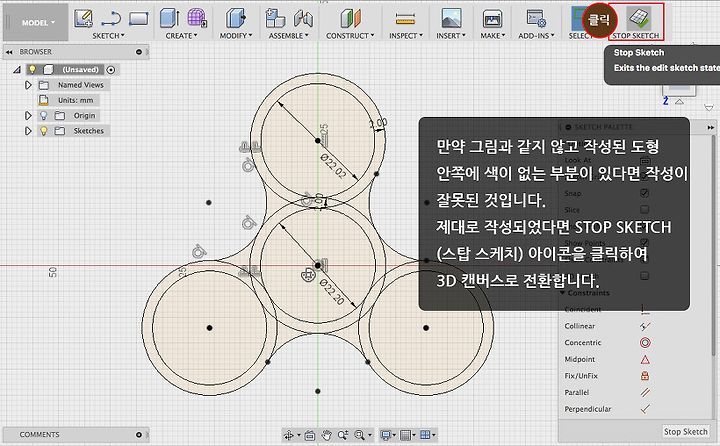
Task: Select the Named Views browser item
Action: click(81, 85)
